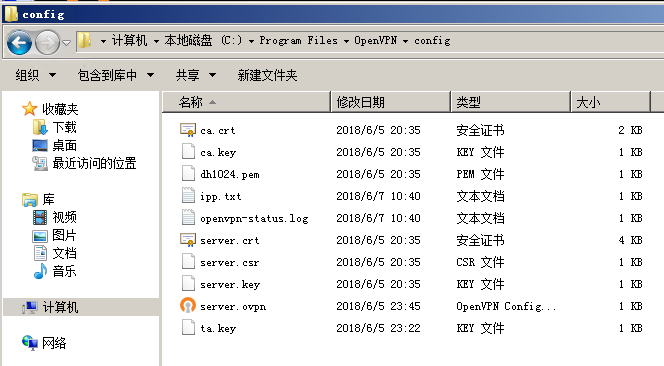This screenshot has width=664, height=366.
Task: Click the 桌面 desktop icon in sidebar
Action: pos(40,146)
